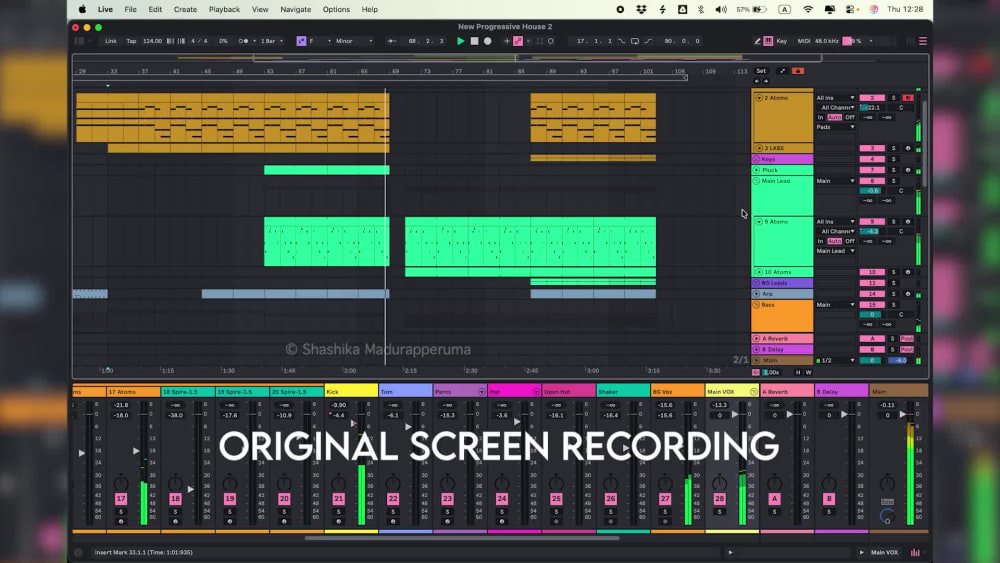Open Dropbox icon in macOS menu bar
This screenshot has width=1000, height=563.
click(x=641, y=10)
